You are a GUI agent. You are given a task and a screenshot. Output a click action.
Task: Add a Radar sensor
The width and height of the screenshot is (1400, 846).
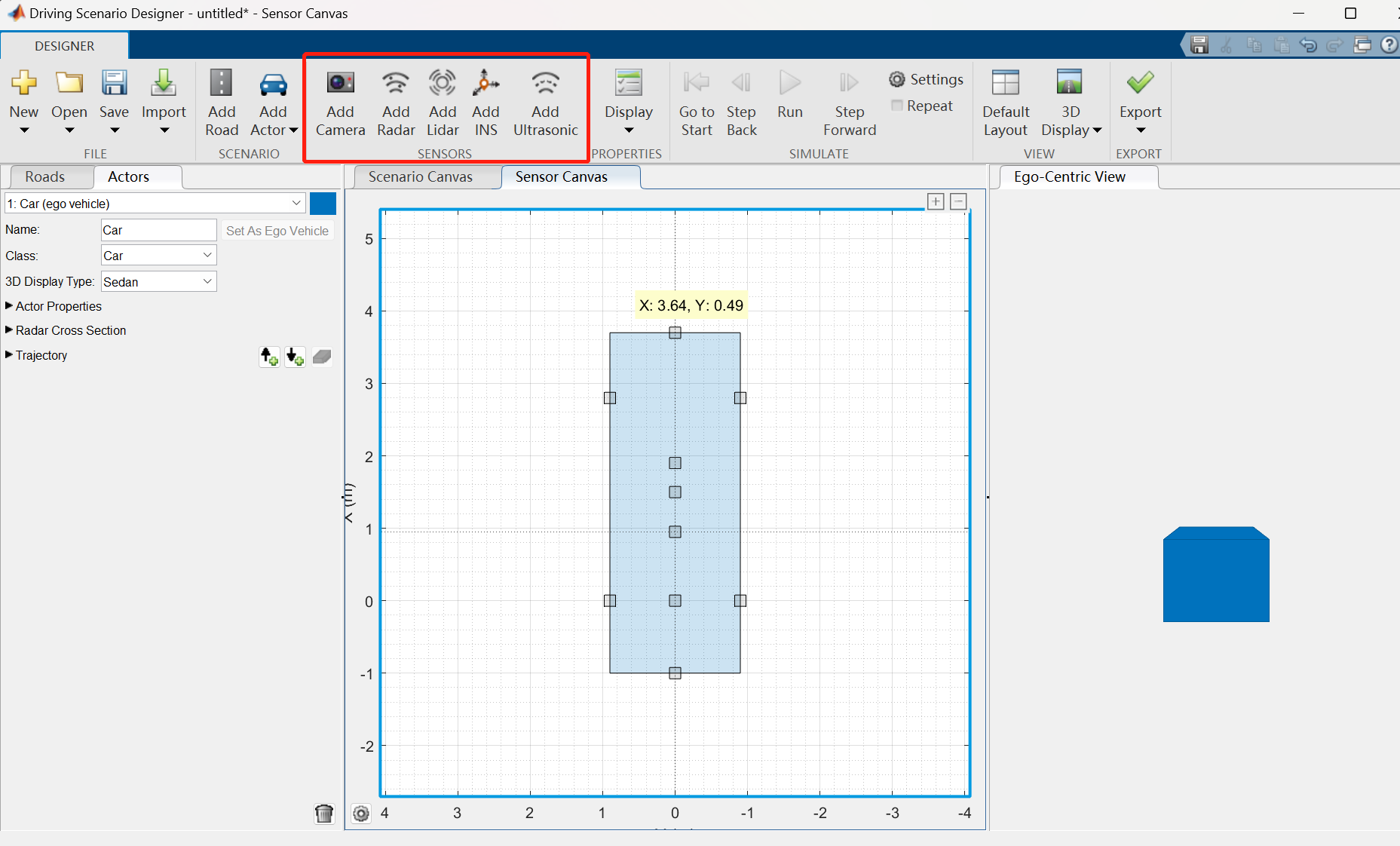tap(396, 103)
